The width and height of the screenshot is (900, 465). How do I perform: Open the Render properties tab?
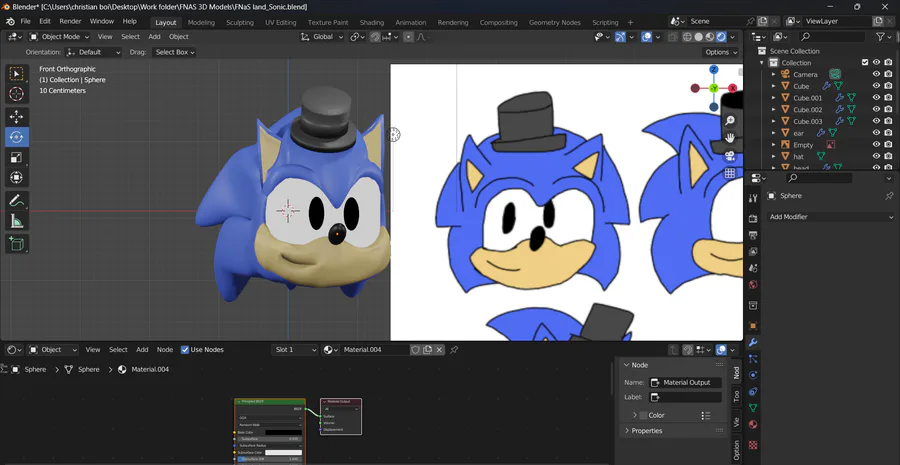(753, 219)
